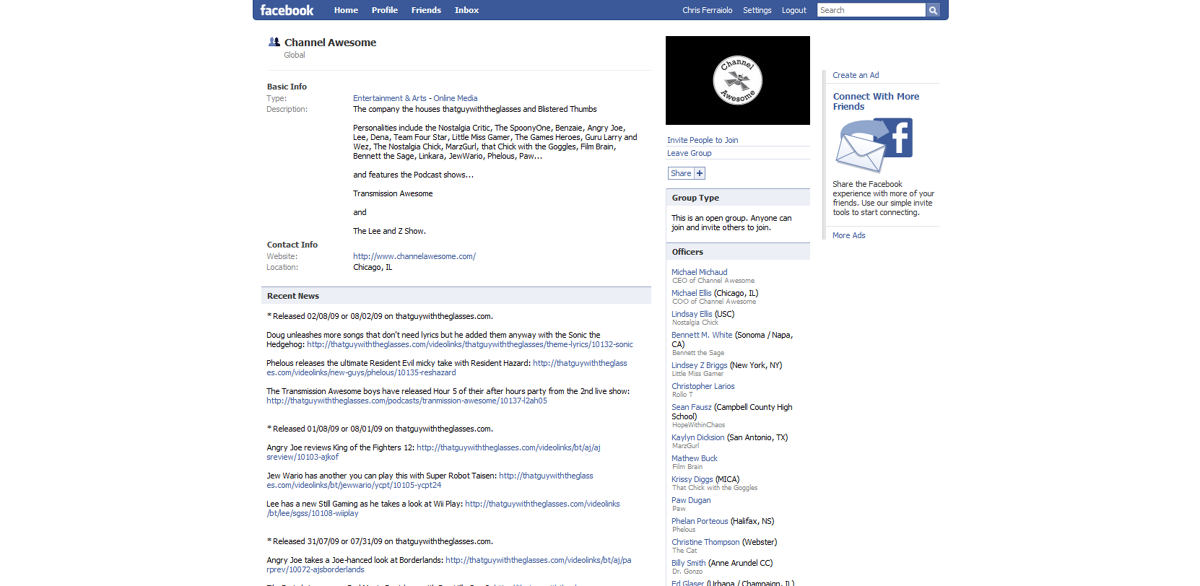Click the plus icon next to Share

point(700,173)
